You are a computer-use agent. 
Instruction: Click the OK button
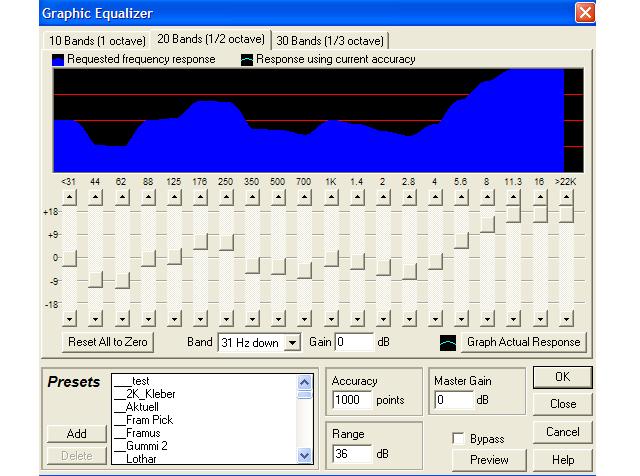click(x=562, y=377)
